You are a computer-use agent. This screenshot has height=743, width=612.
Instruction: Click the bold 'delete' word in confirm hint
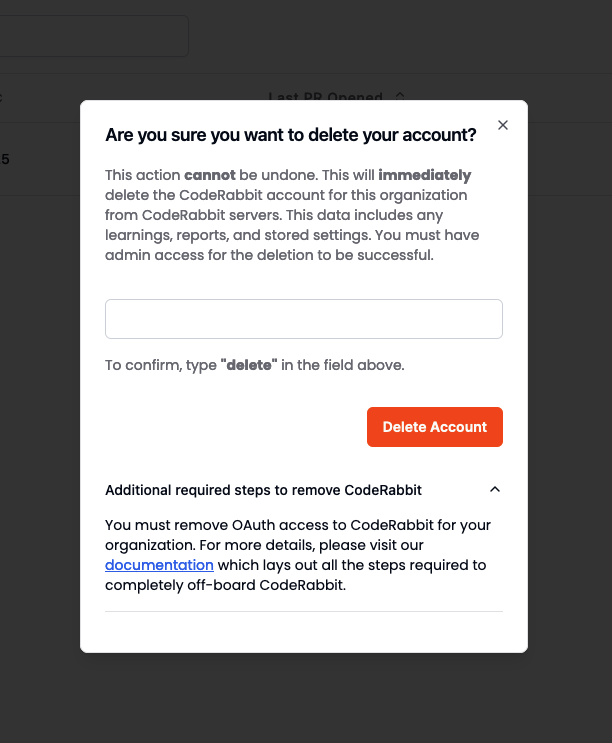[x=249, y=365]
